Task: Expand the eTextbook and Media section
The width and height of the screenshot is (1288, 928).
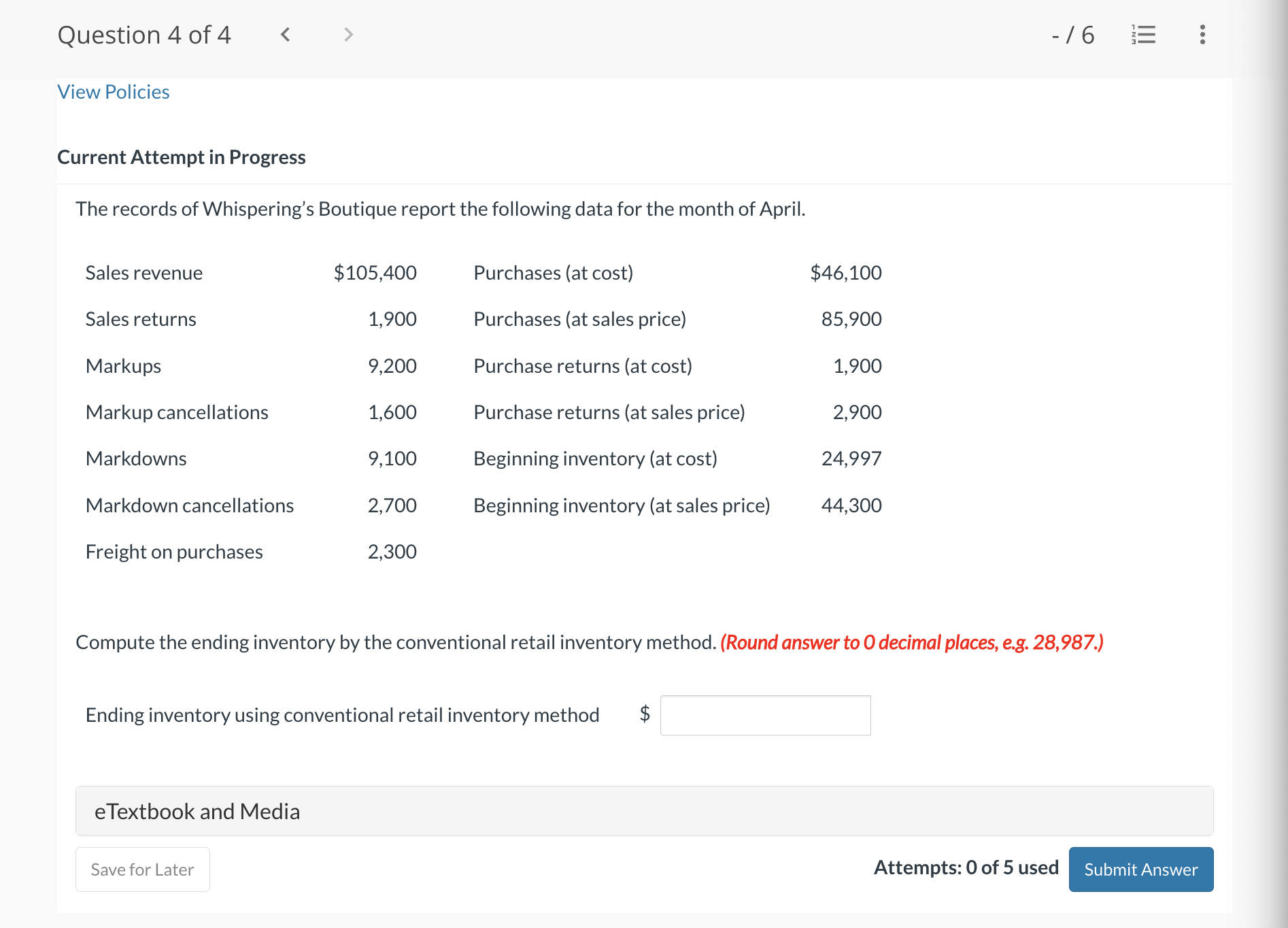Action: pos(197,811)
